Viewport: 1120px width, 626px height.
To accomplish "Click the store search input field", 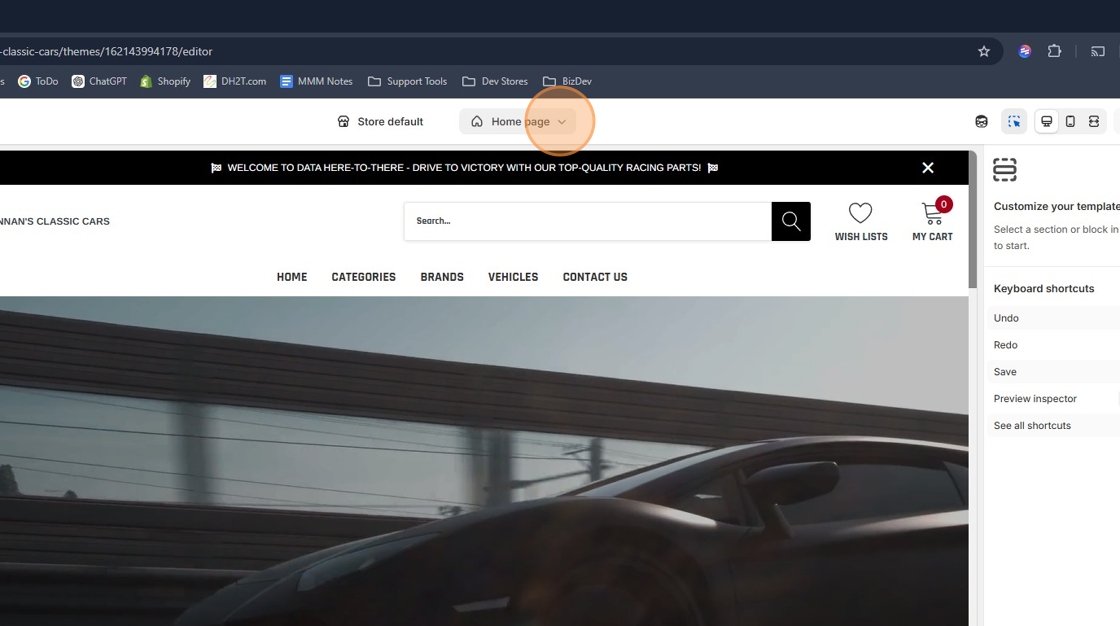I will click(587, 222).
